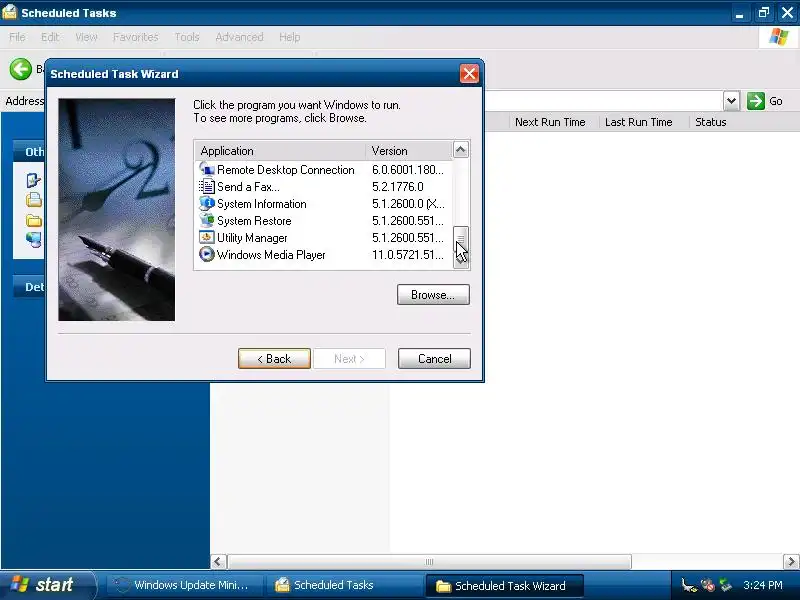Click the Next button in wizard
Screen dimensions: 800x600
349,358
